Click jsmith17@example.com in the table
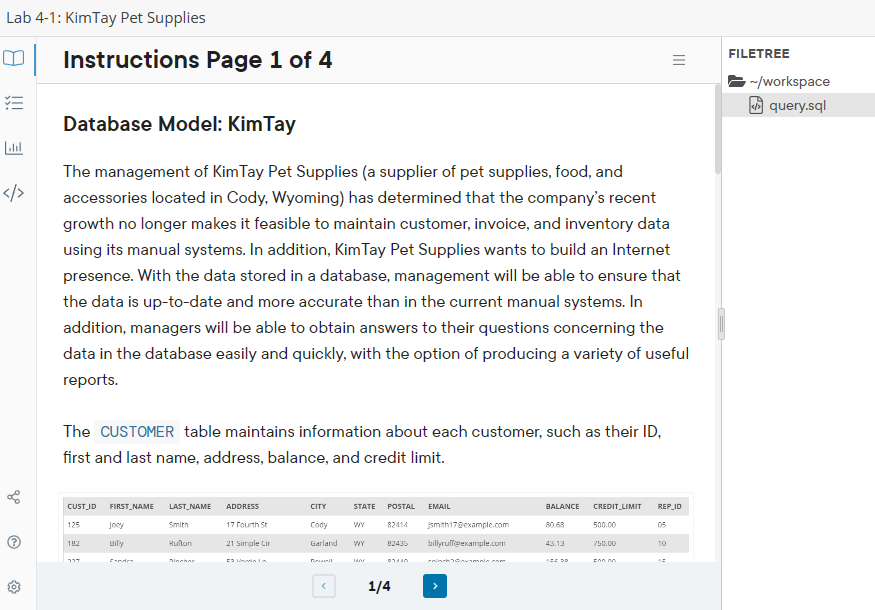The height and width of the screenshot is (610, 875). coord(468,525)
